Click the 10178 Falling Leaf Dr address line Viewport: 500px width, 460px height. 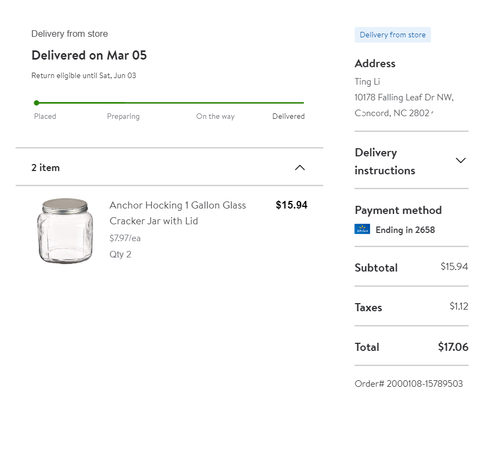(x=404, y=97)
